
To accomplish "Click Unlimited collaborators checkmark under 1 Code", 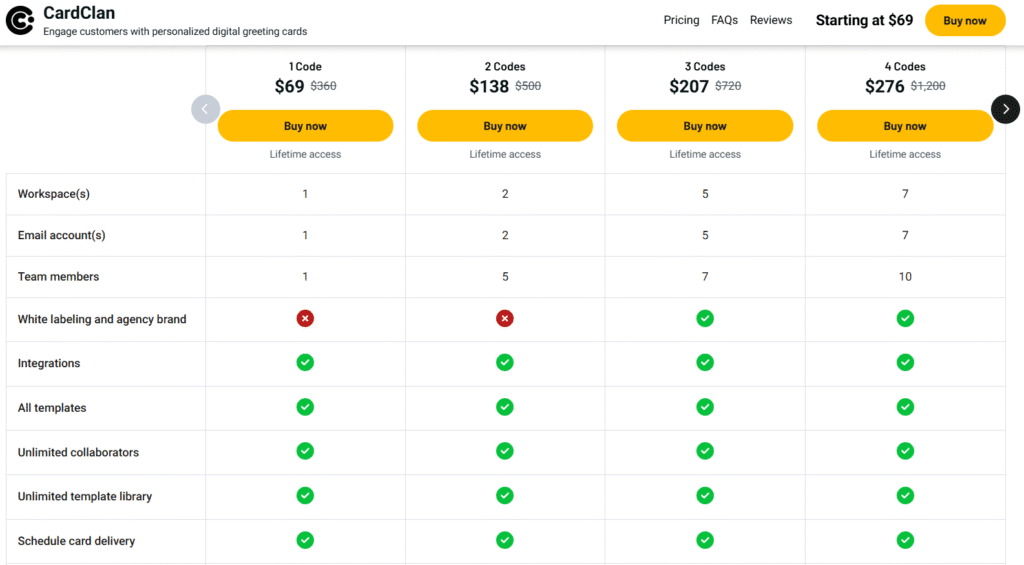I will [x=305, y=451].
